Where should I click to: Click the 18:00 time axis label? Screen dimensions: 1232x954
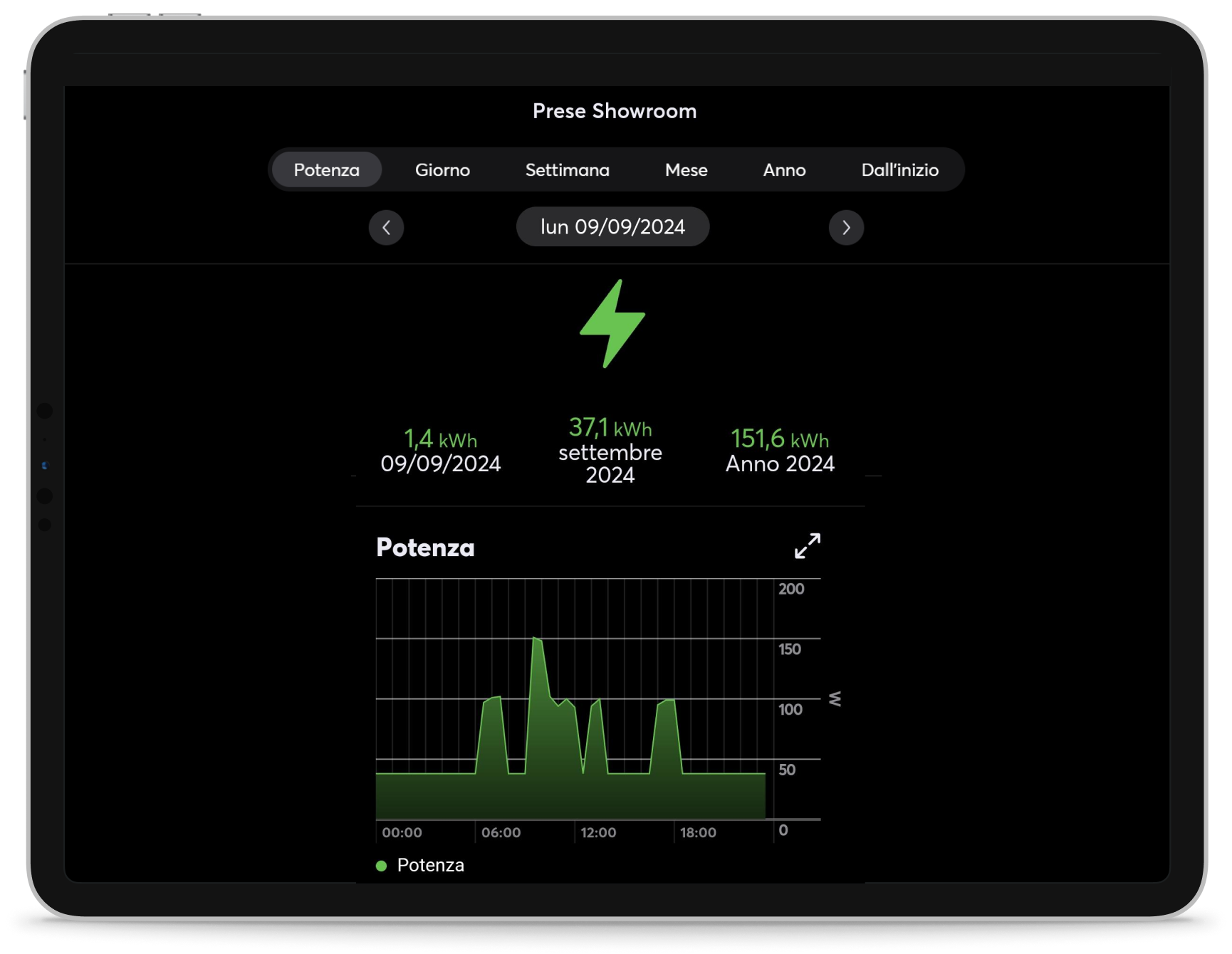pos(698,832)
